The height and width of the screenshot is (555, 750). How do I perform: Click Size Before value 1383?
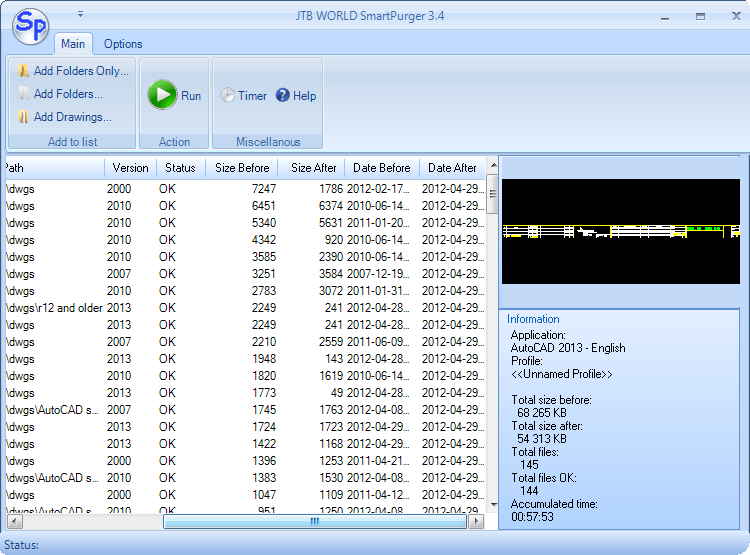click(264, 477)
